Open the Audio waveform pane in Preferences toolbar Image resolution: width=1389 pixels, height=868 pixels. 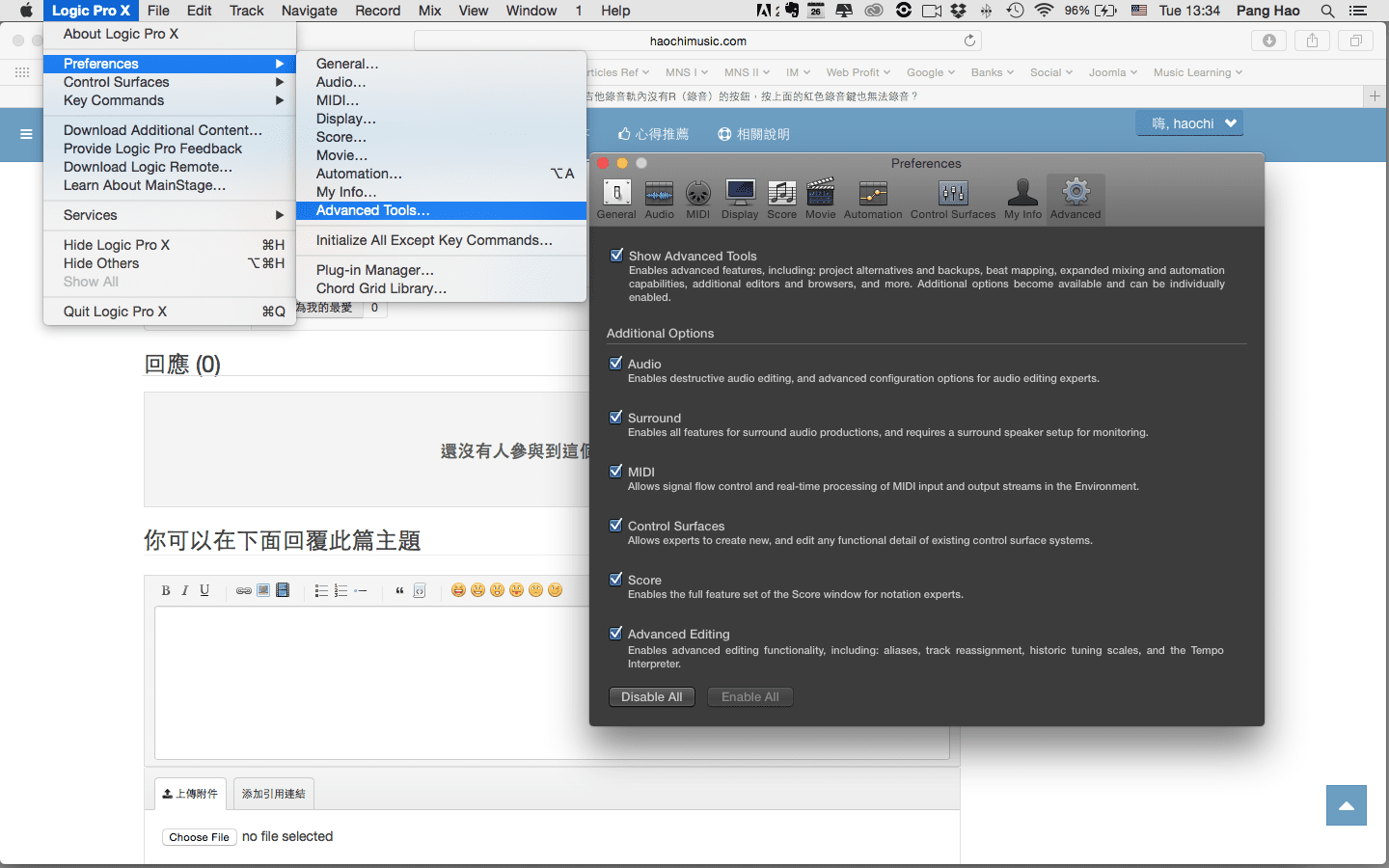pyautogui.click(x=660, y=200)
